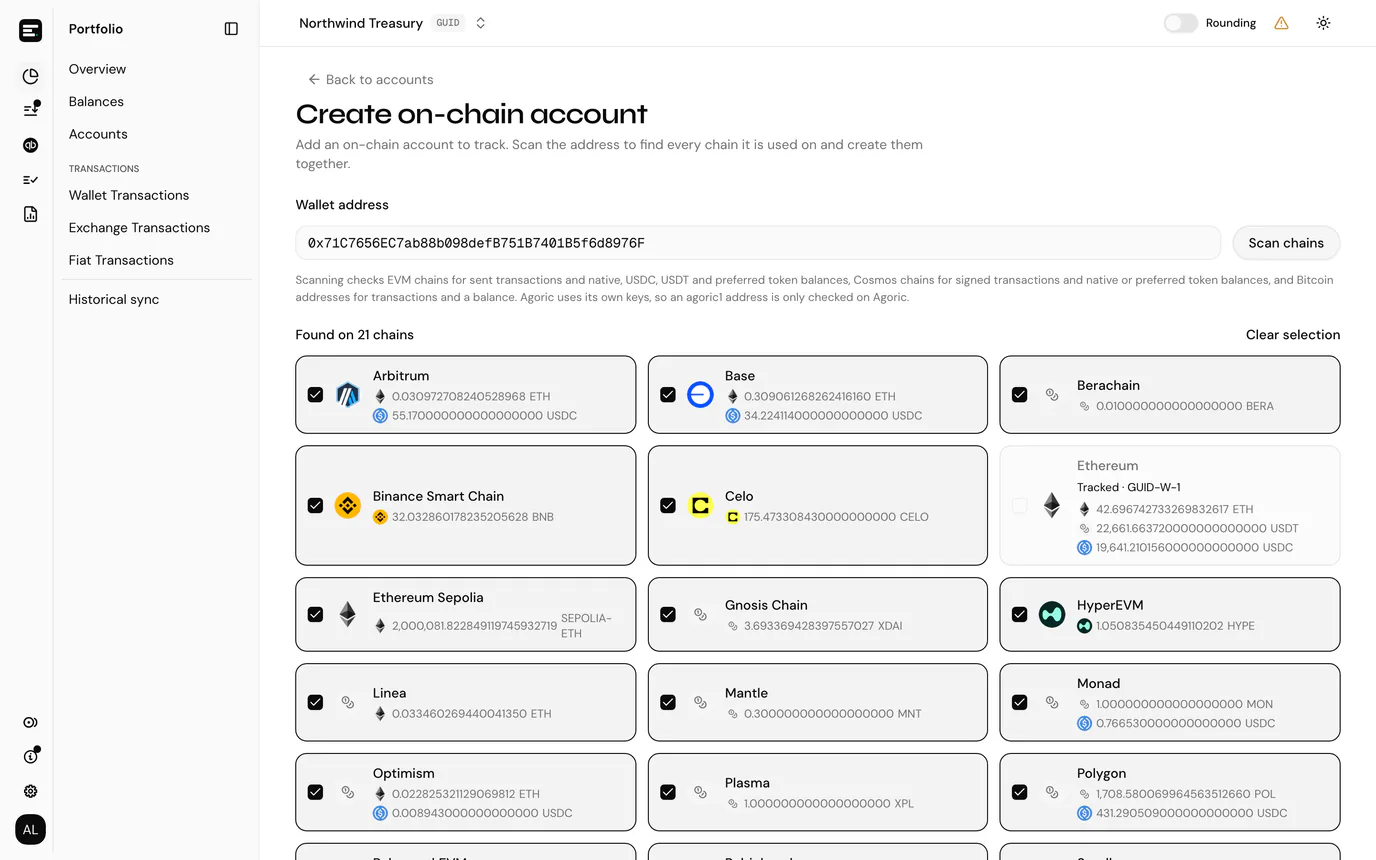The height and width of the screenshot is (860, 1376).
Task: Open the Wallet Transactions menu item
Action: (129, 195)
